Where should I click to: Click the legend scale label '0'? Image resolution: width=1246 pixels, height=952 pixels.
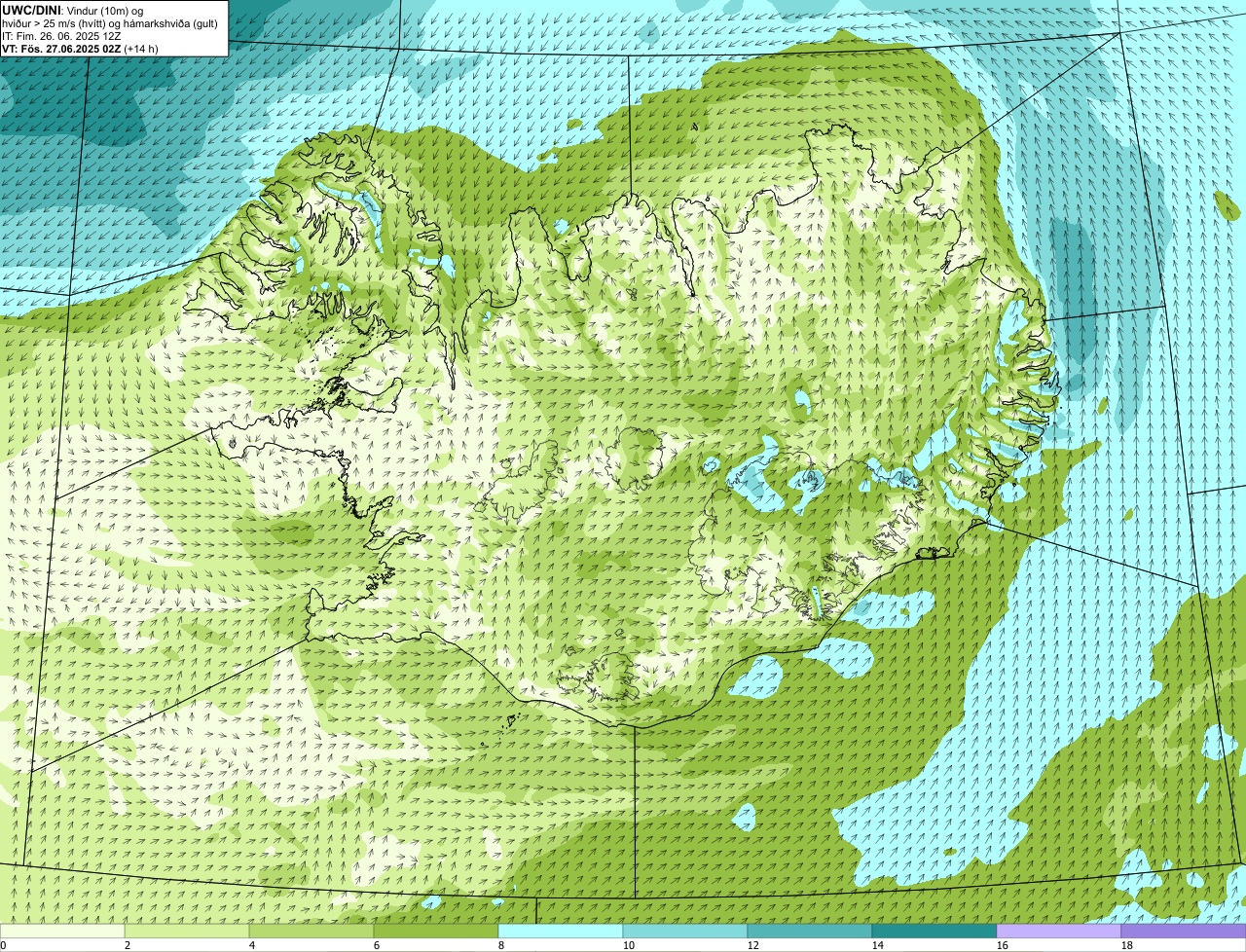(3, 945)
